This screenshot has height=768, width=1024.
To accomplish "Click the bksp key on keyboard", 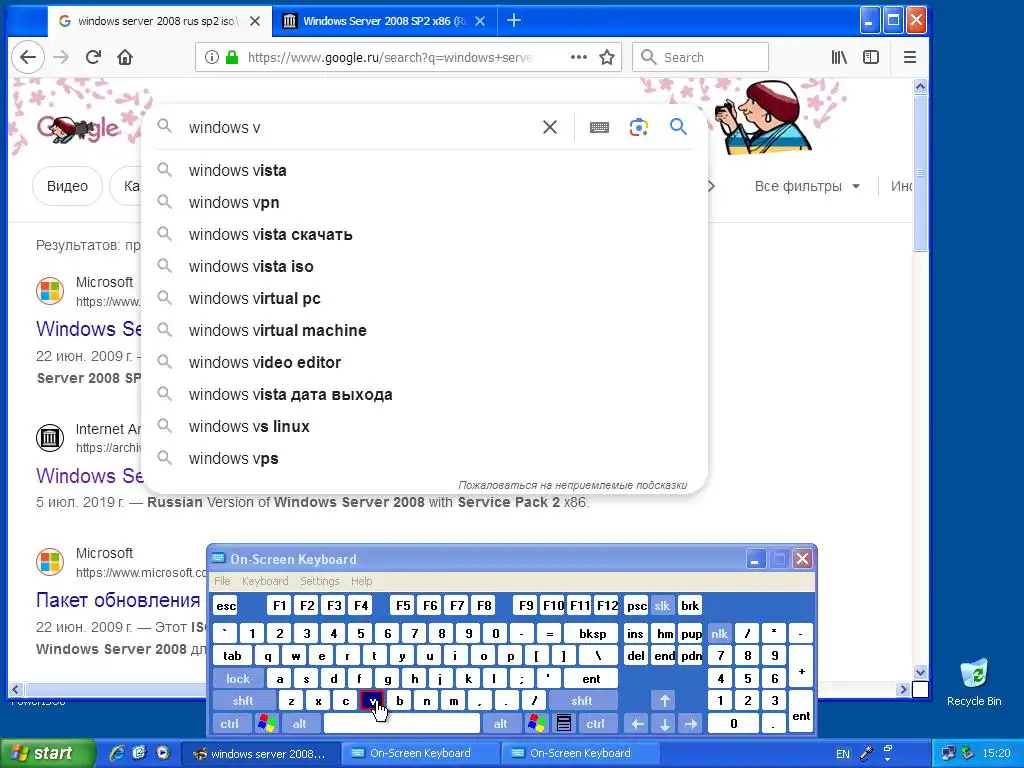I will click(x=592, y=633).
